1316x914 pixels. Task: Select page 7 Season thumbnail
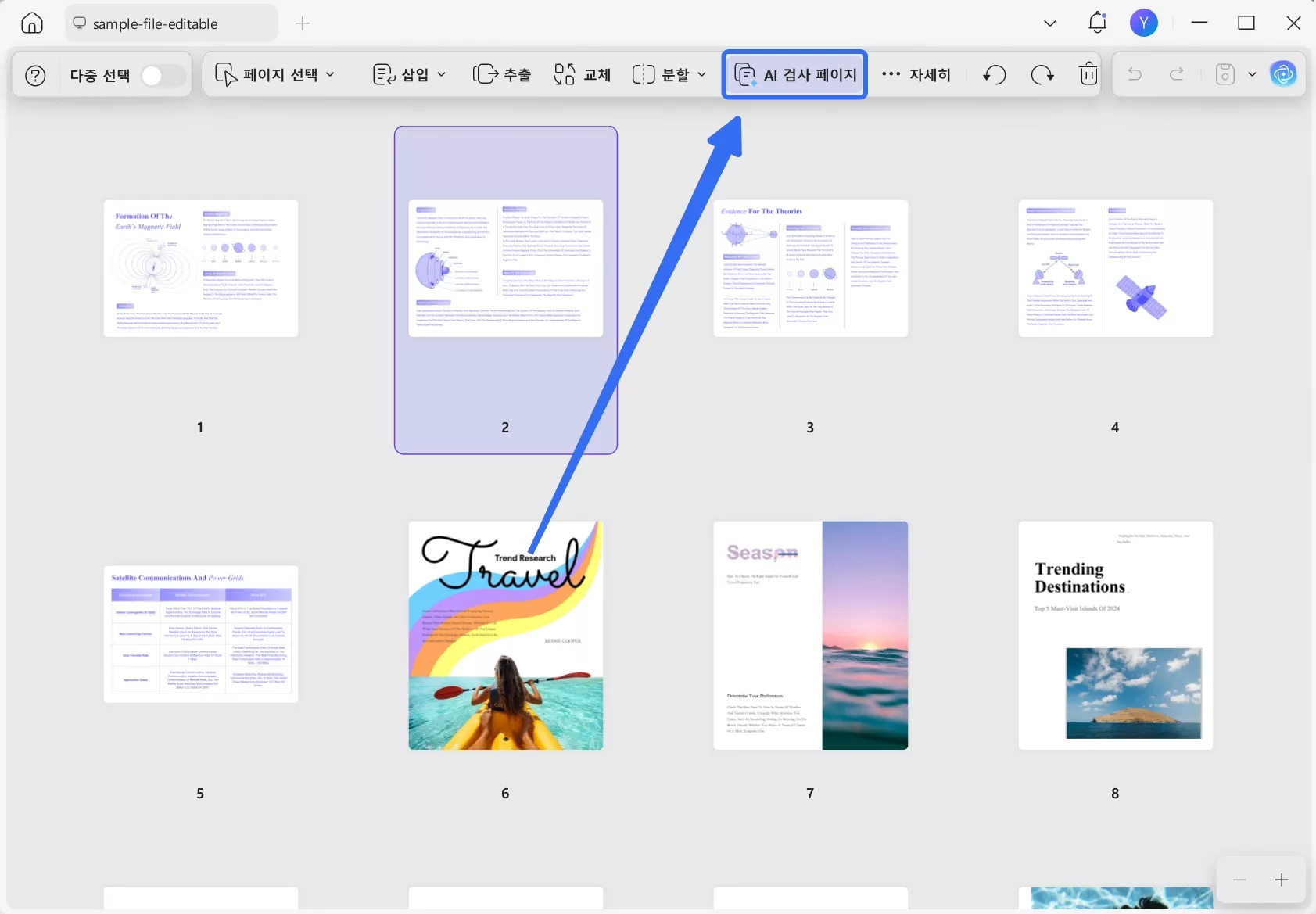[x=811, y=636]
